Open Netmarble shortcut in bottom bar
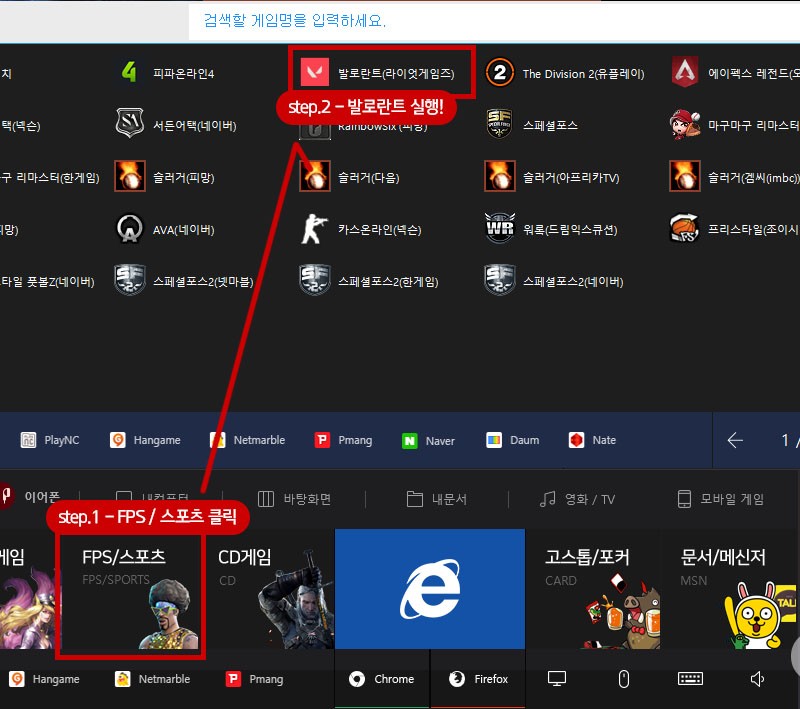Screen dimensions: 800x709 tap(152, 679)
